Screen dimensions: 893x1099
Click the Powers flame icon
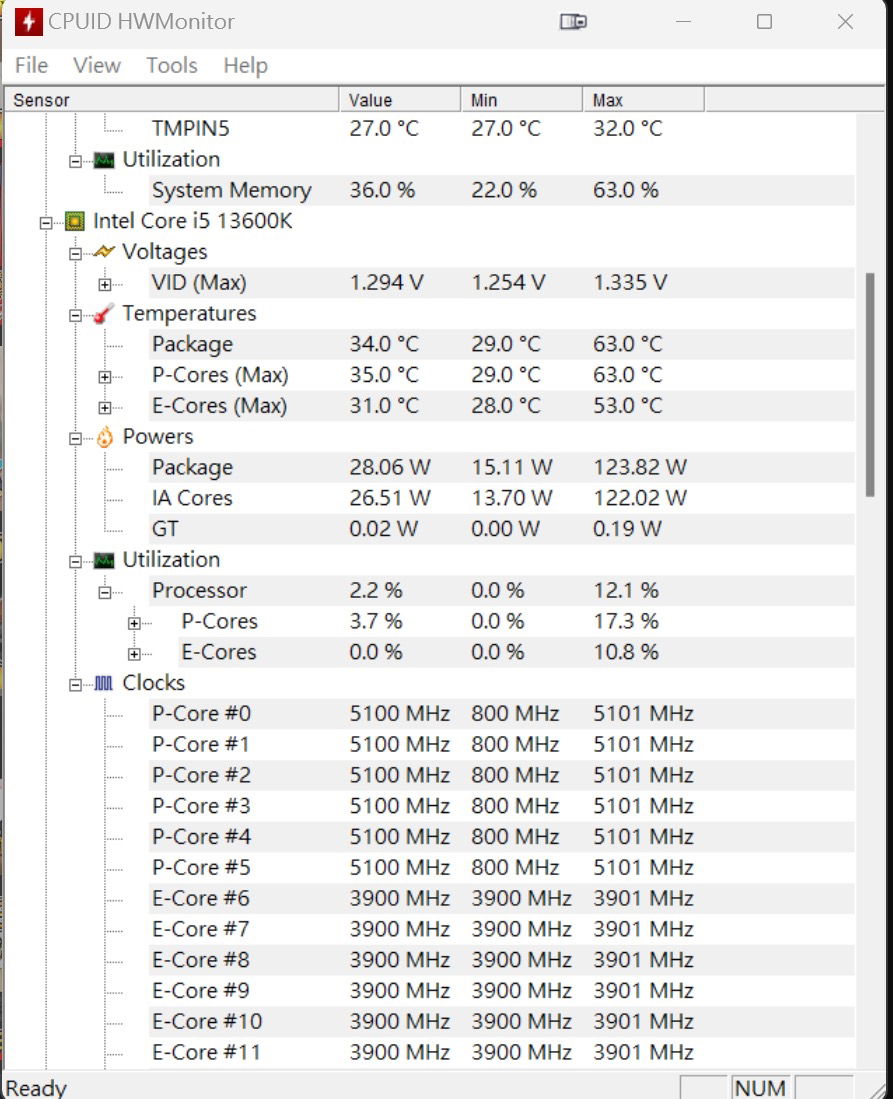coord(104,437)
